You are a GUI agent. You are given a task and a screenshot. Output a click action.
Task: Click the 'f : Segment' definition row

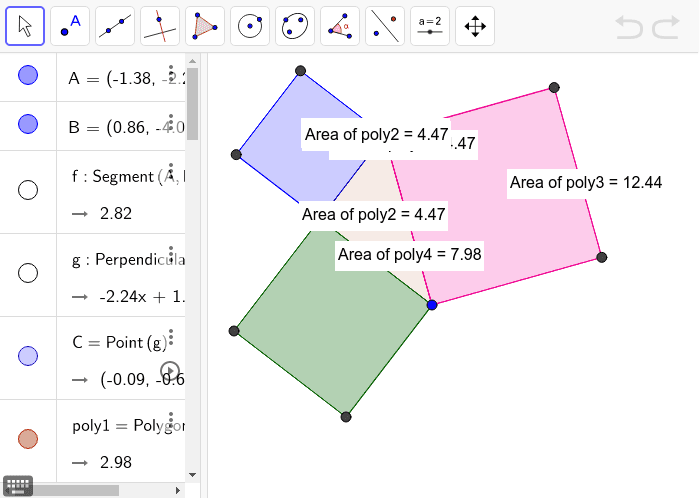pyautogui.click(x=128, y=177)
